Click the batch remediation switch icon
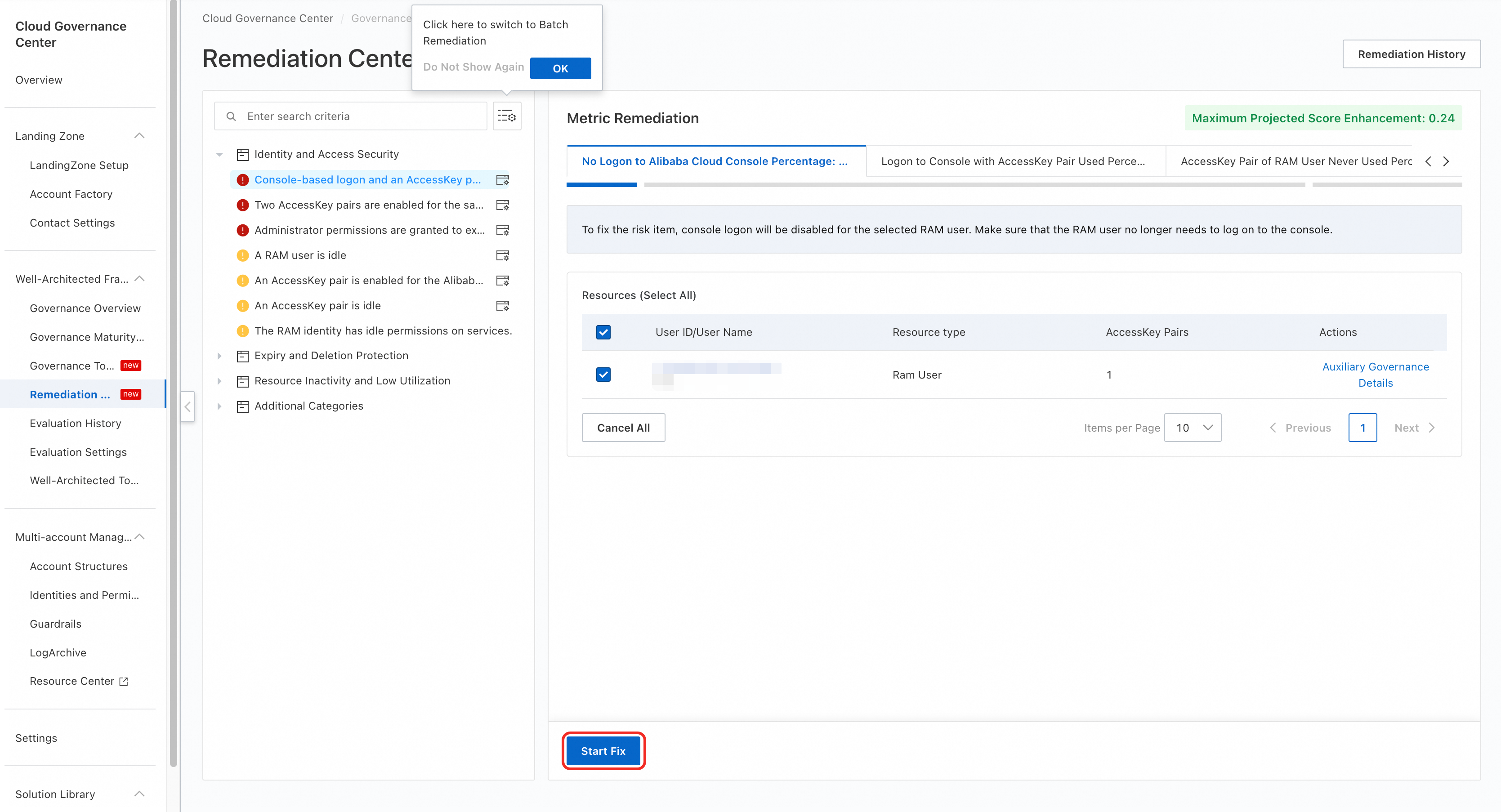The image size is (1501, 812). click(x=506, y=116)
